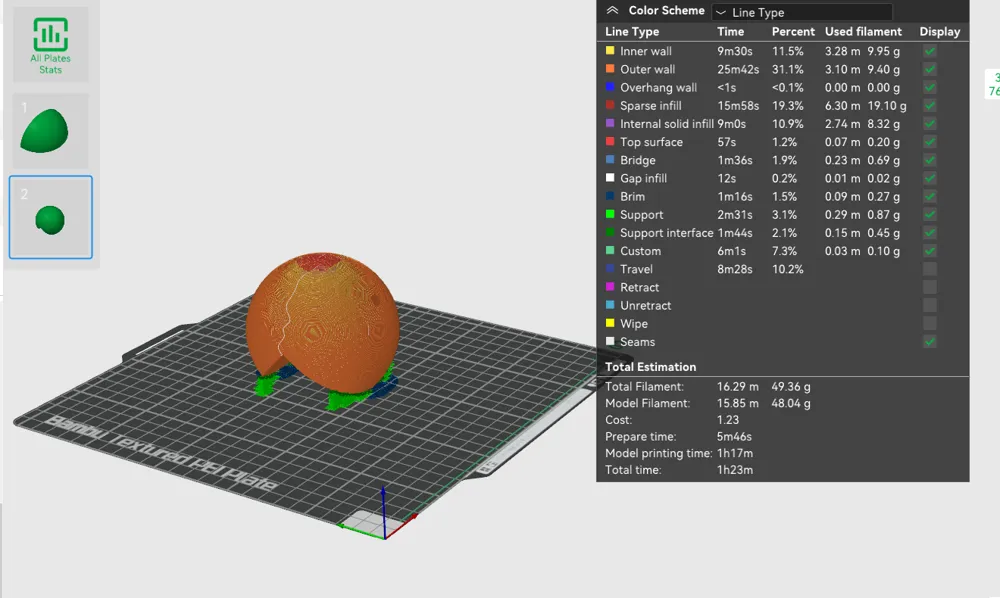Open the Line Type color scheme dropdown
1000x598 pixels.
[x=802, y=11]
